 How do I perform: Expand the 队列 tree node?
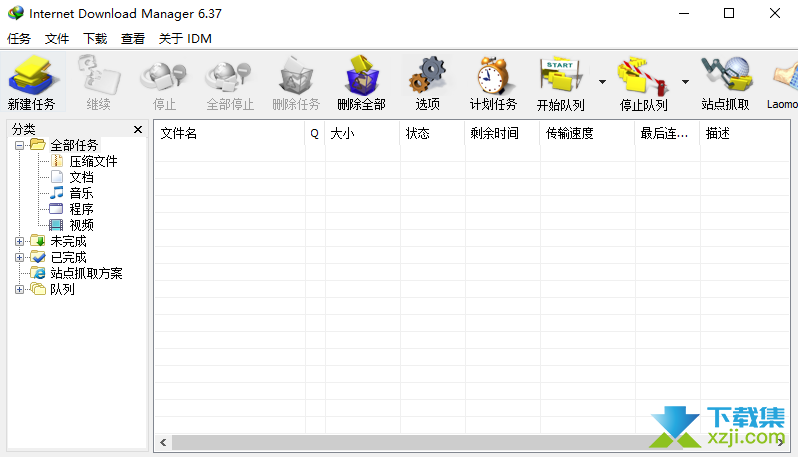19,290
